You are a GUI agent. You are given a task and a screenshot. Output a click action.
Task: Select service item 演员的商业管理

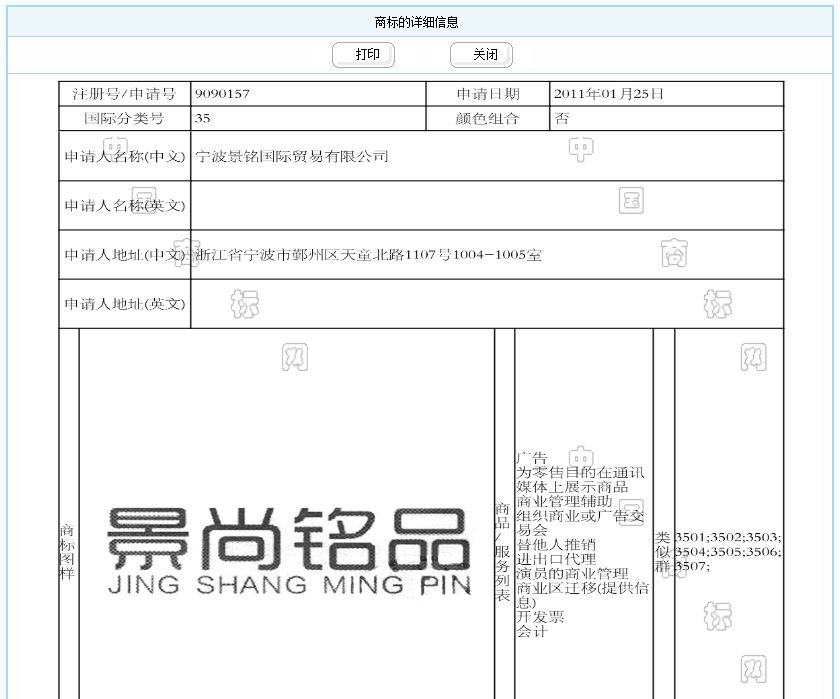572,574
